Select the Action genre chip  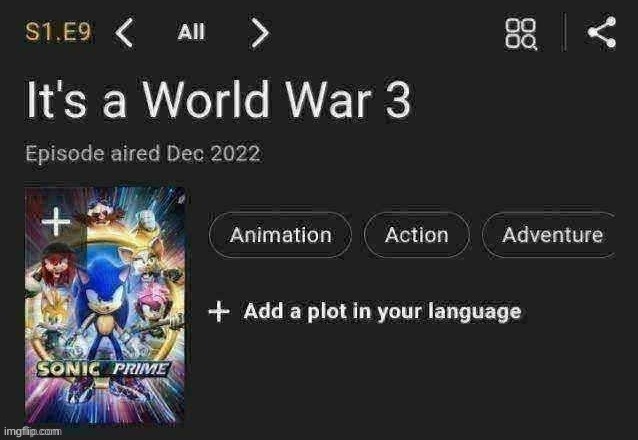pyautogui.click(x=417, y=235)
